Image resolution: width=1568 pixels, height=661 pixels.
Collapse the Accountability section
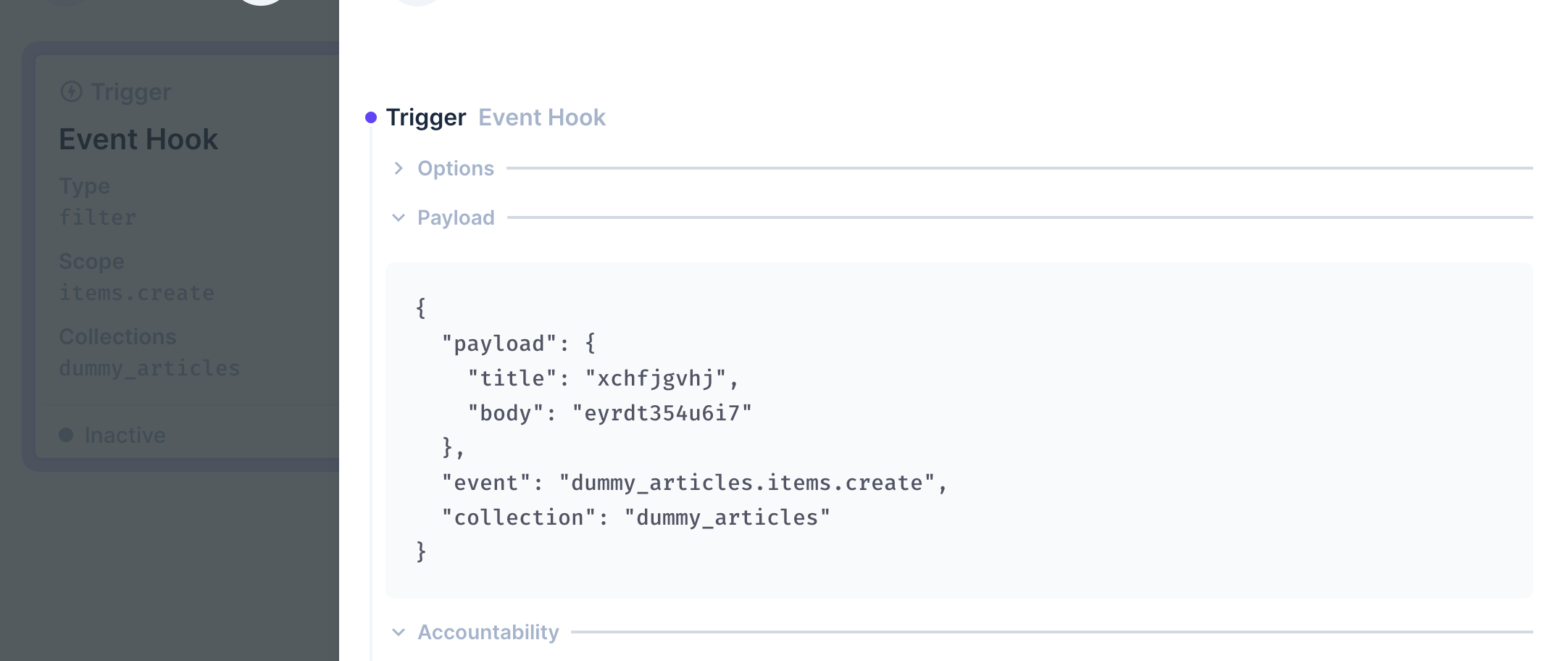pos(487,631)
